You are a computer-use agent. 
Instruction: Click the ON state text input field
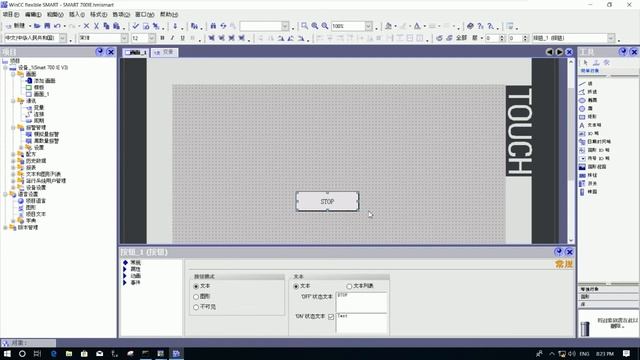[362, 324]
